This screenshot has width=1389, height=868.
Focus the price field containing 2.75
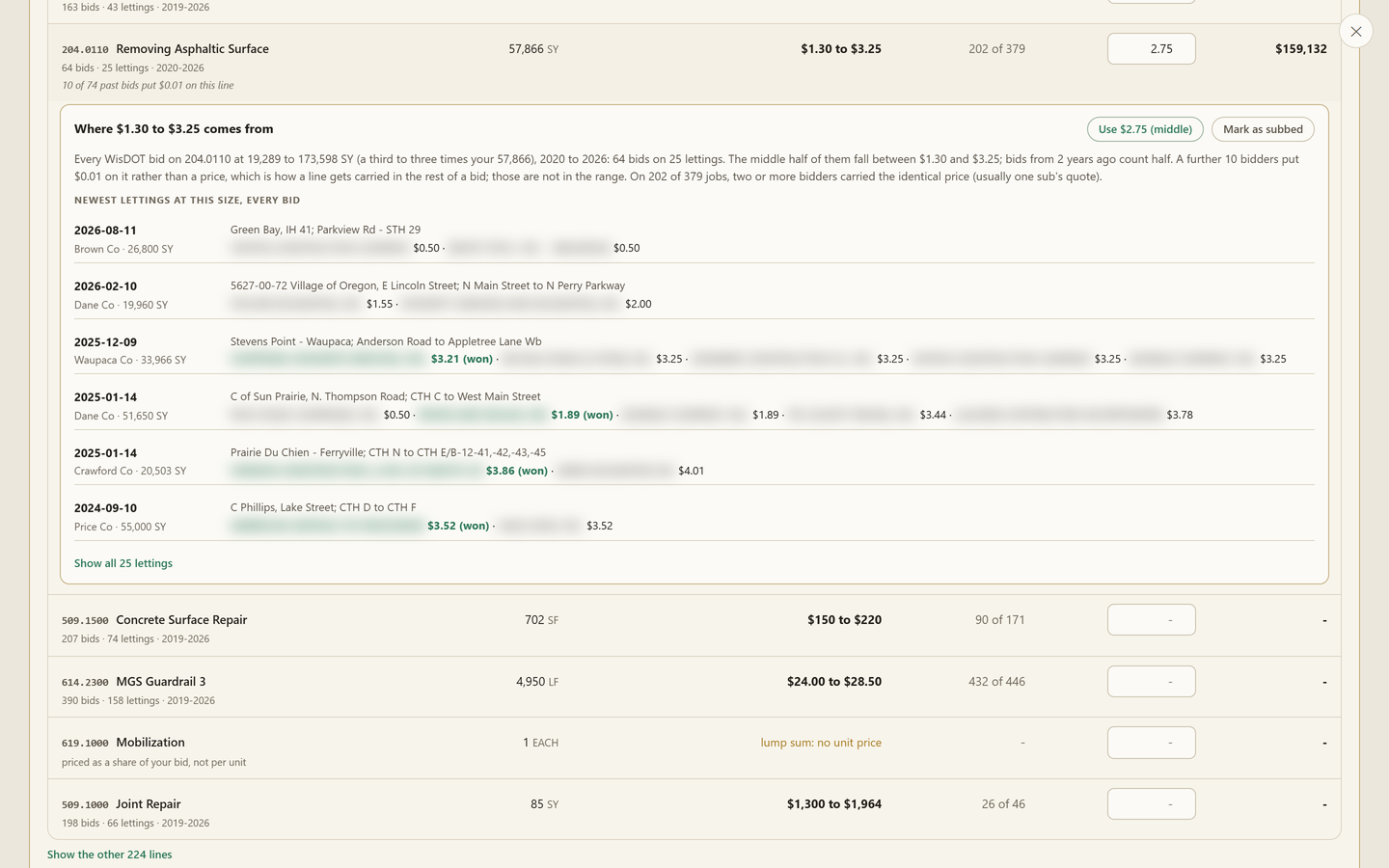1152,49
